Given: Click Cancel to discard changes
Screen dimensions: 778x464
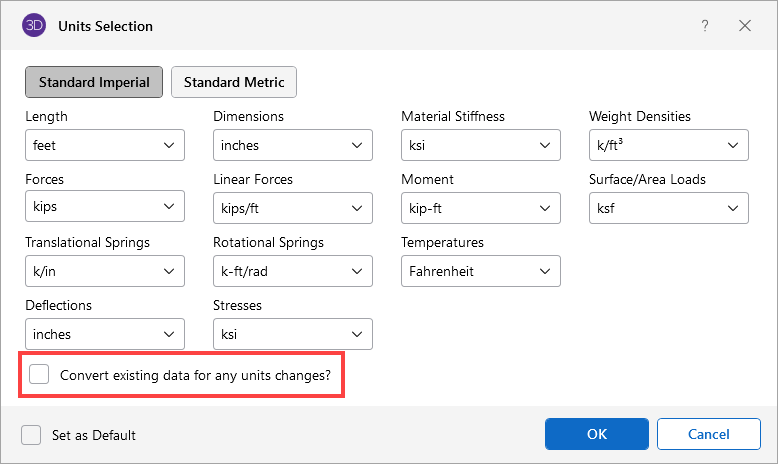Looking at the screenshot, I should point(708,434).
